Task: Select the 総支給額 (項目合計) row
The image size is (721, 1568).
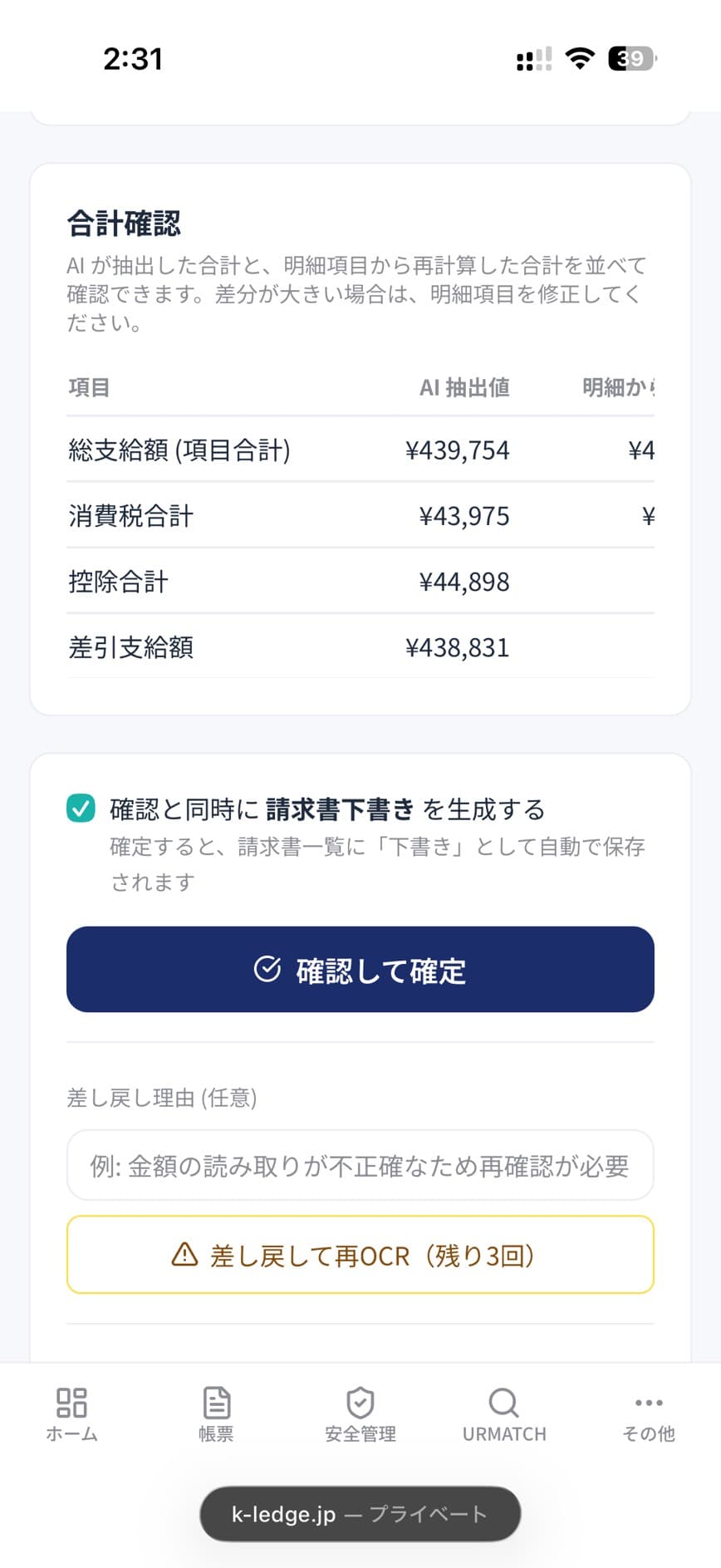Action: click(360, 450)
